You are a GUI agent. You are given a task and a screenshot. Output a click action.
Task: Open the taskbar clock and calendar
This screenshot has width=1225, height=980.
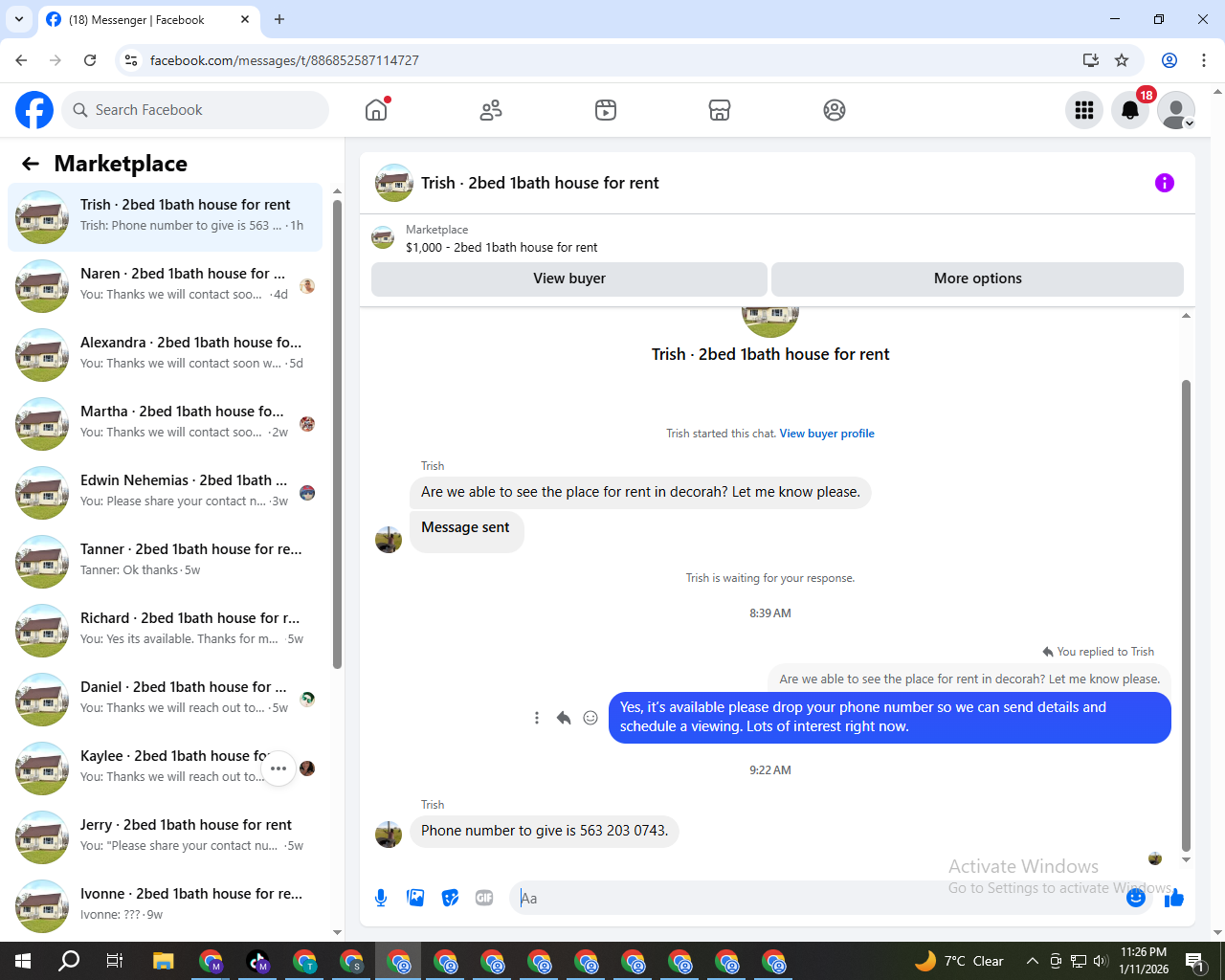(x=1144, y=961)
